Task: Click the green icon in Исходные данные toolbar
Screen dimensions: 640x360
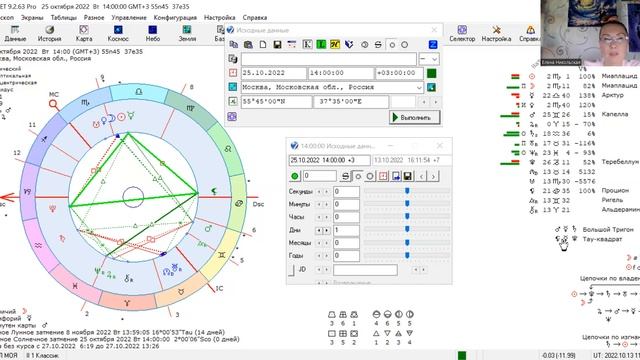Action: pyautogui.click(x=321, y=44)
